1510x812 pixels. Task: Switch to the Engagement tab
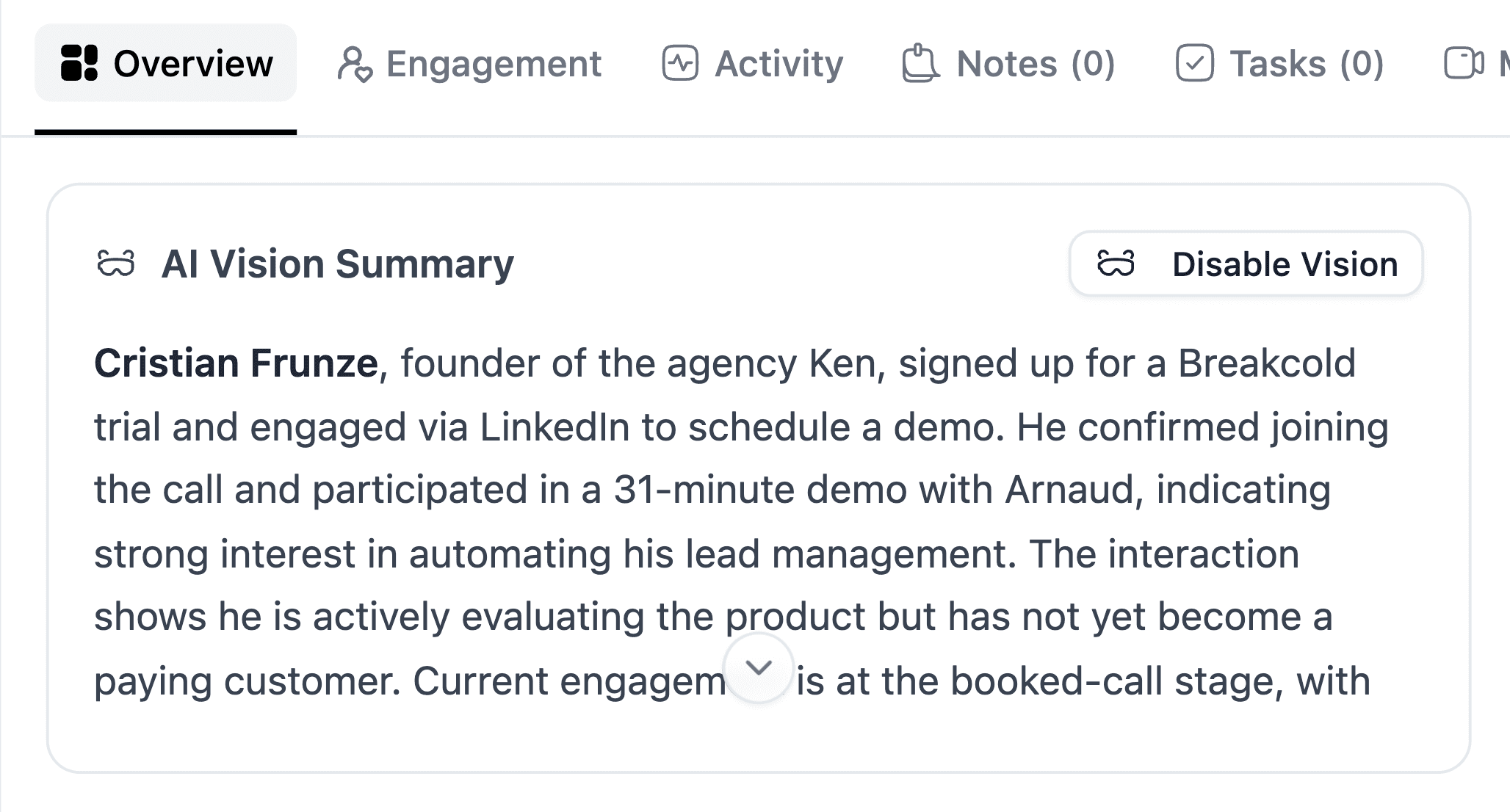pyautogui.click(x=472, y=64)
